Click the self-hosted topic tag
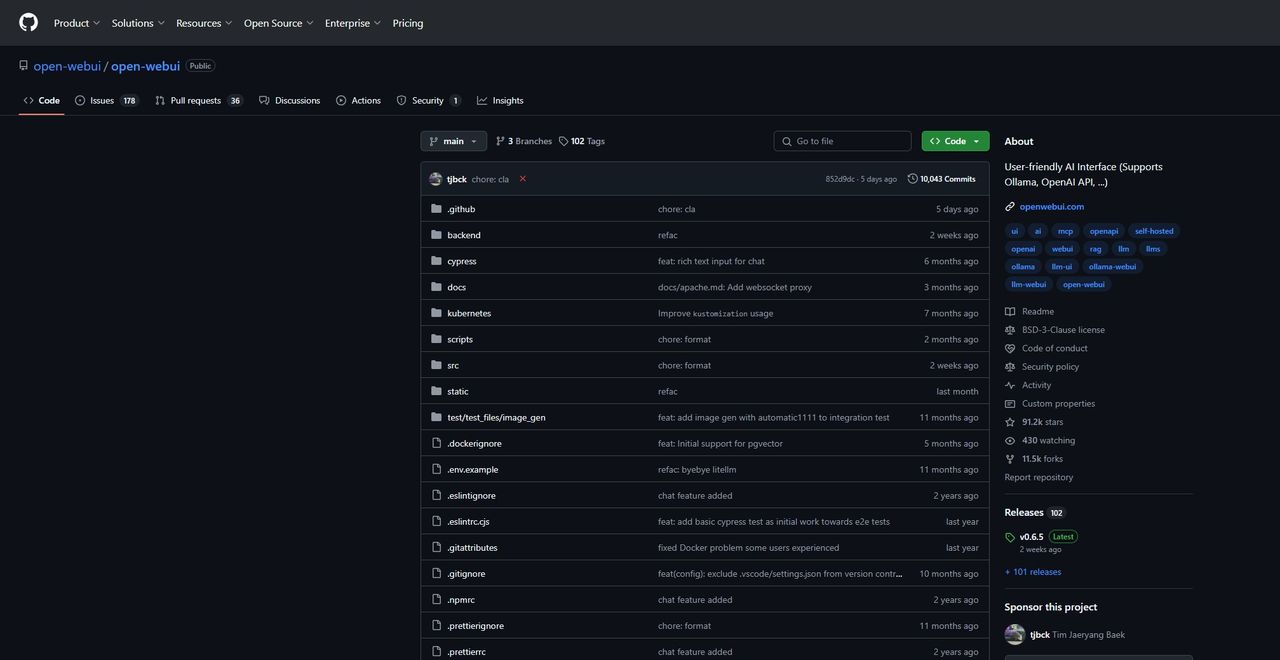This screenshot has height=660, width=1280. point(1154,231)
